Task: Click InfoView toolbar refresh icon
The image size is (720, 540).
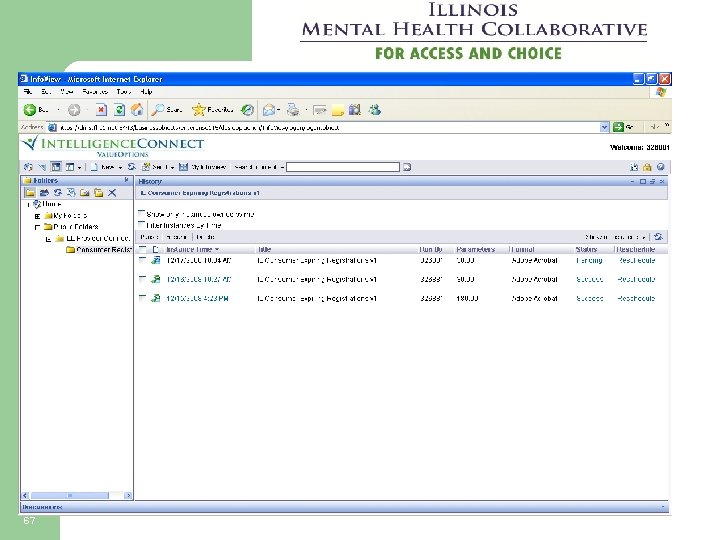Action: (132, 167)
